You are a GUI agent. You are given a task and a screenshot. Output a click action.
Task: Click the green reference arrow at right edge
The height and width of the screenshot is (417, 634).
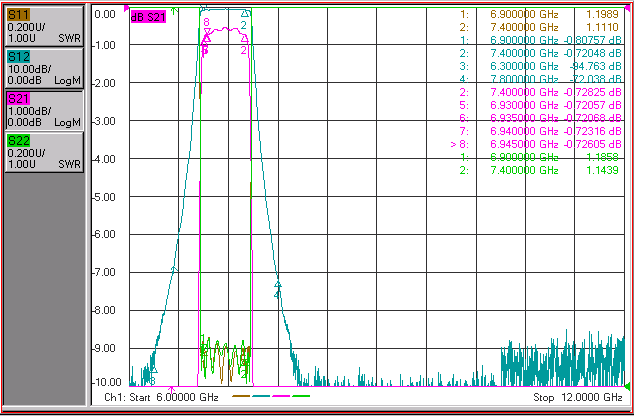628,386
